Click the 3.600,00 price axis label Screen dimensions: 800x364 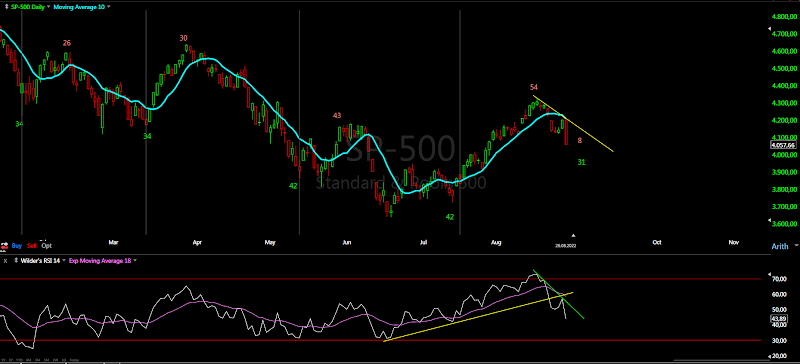click(784, 224)
